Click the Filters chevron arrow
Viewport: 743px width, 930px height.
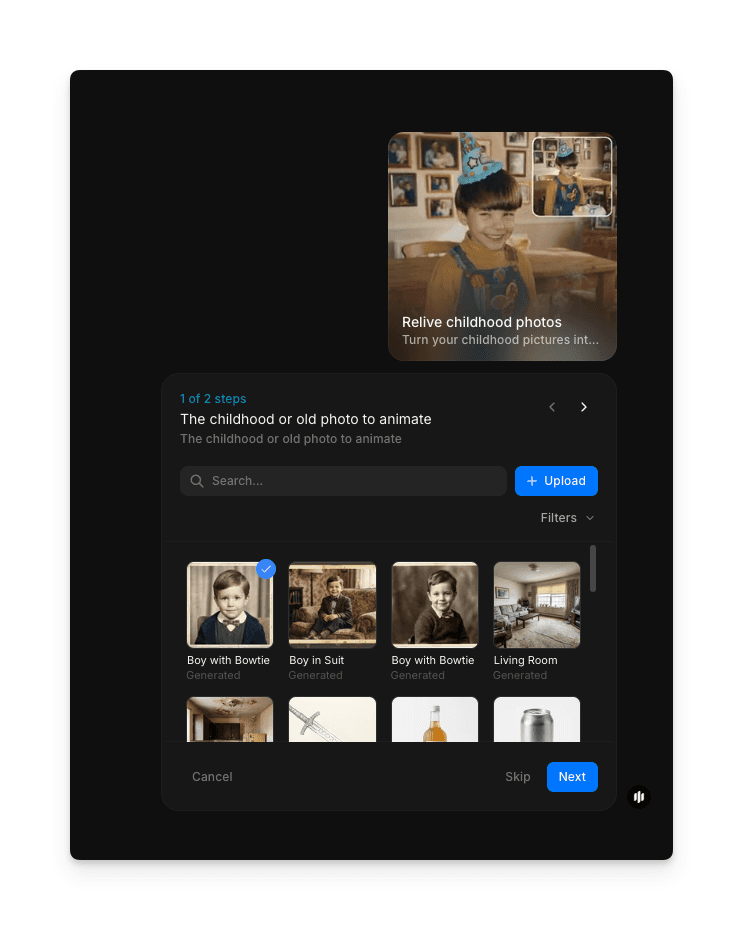[590, 518]
